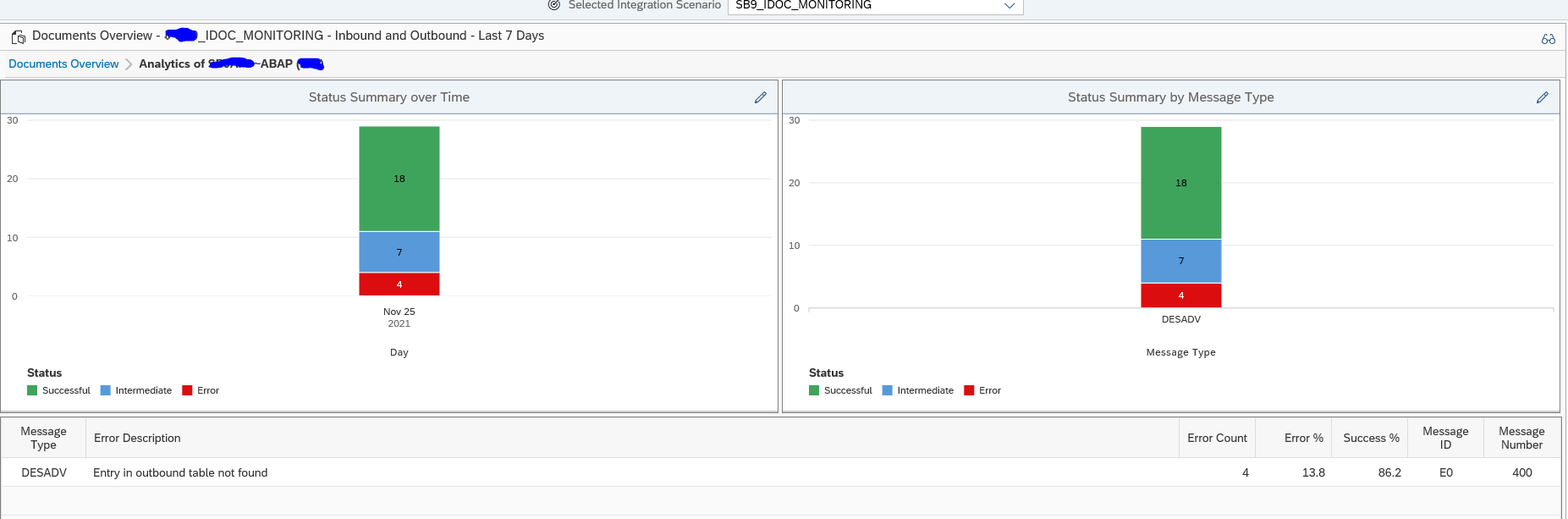Click the Message Number column header
The width and height of the screenshot is (1568, 519).
(1521, 438)
